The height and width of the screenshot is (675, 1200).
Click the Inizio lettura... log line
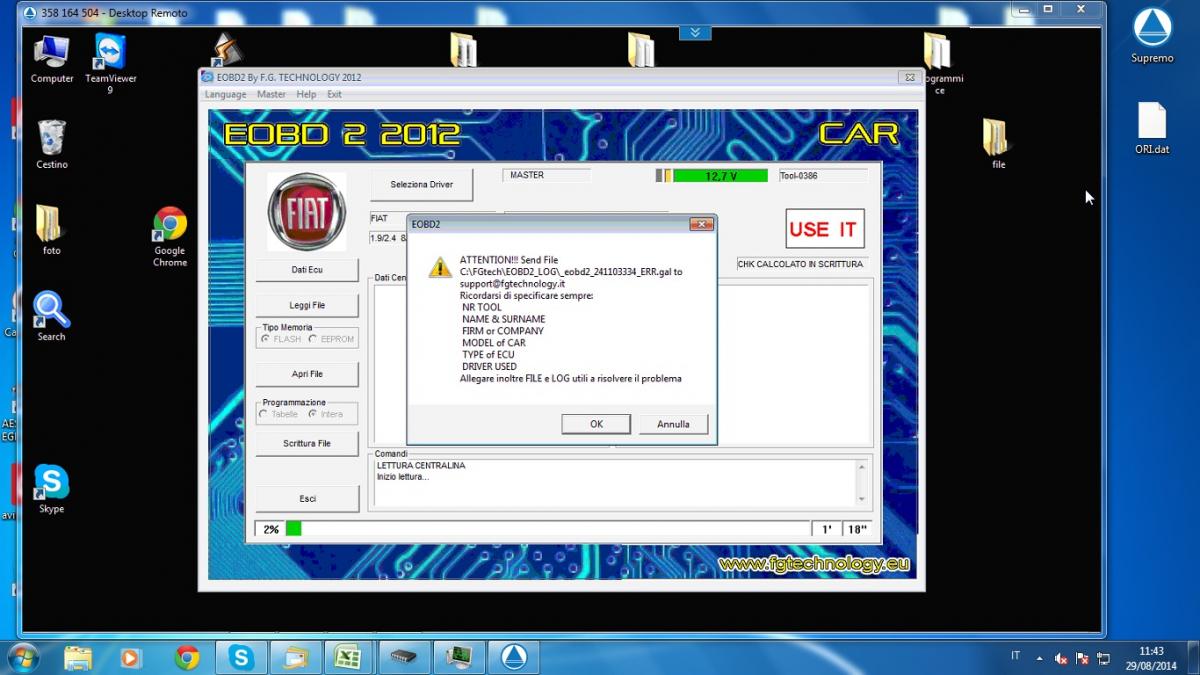point(403,476)
